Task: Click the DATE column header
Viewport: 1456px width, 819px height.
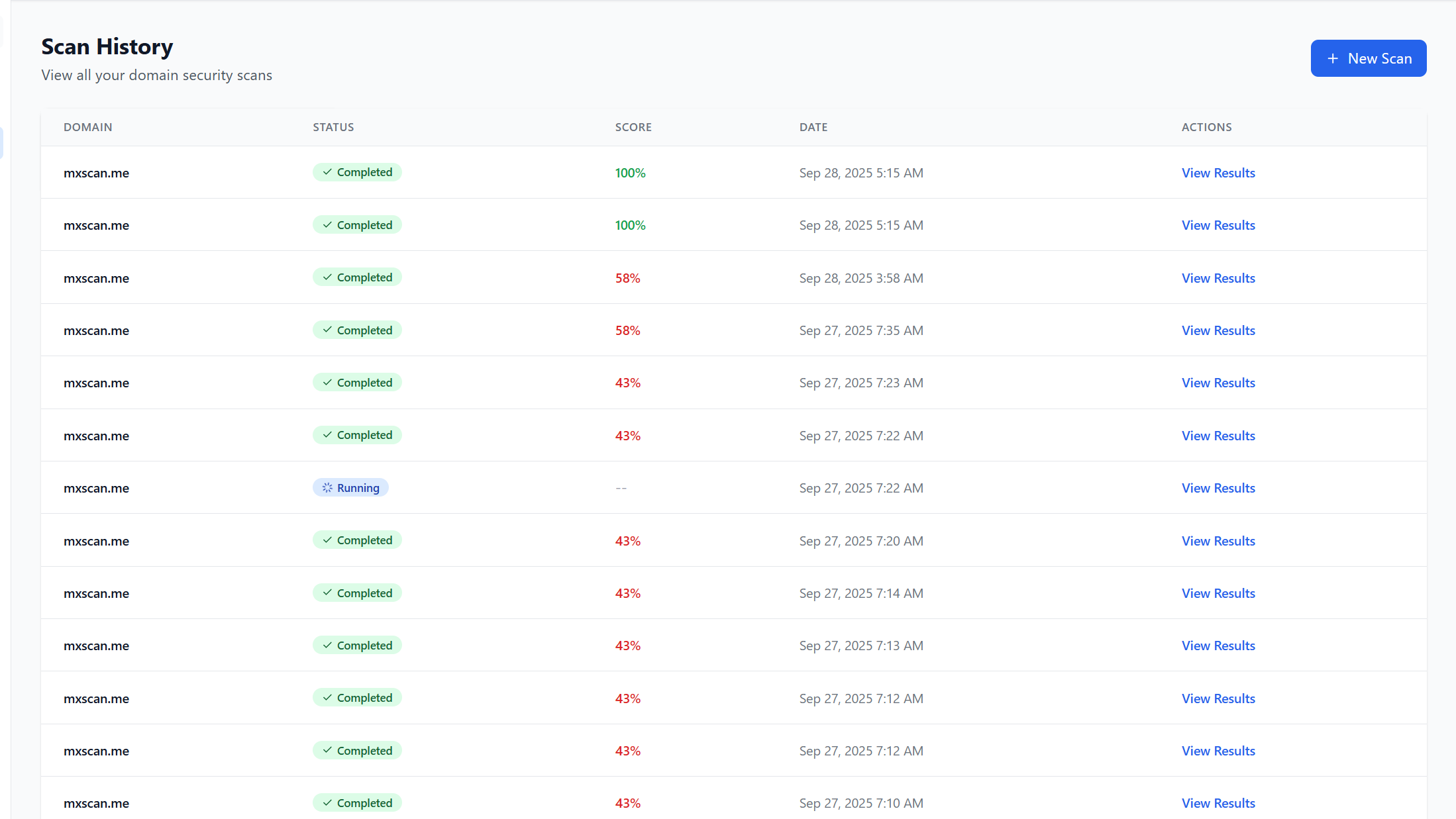Action: [x=813, y=126]
